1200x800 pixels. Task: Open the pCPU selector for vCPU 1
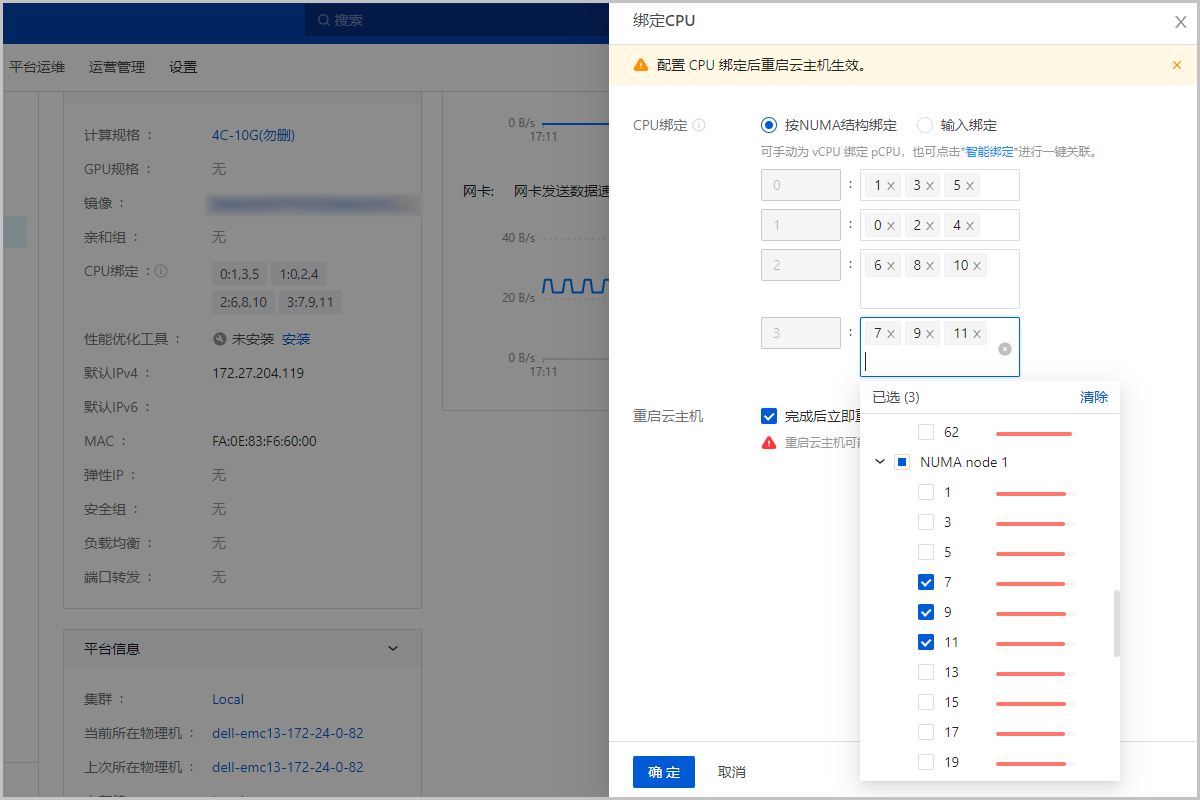tap(939, 225)
